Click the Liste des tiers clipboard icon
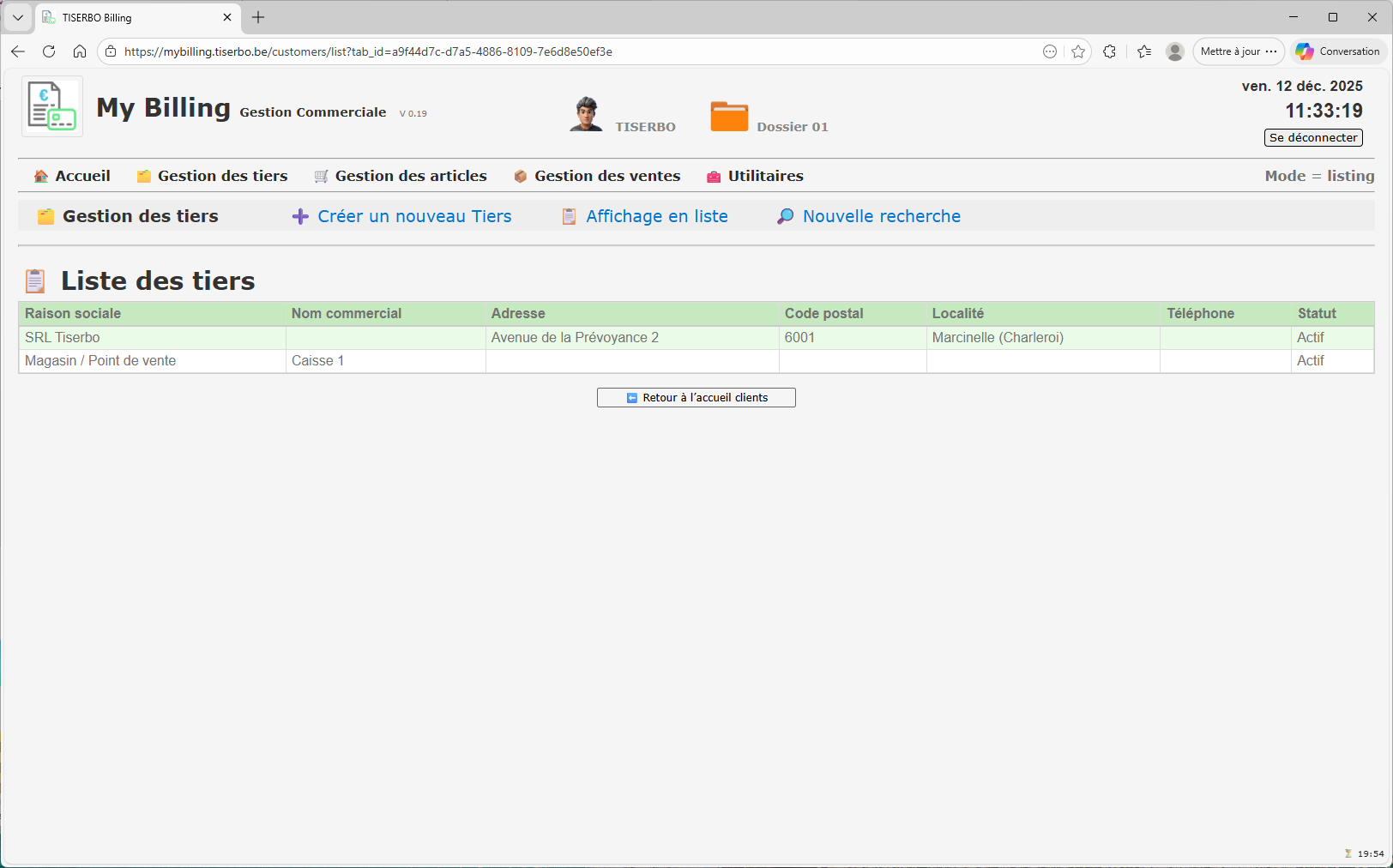 click(35, 280)
